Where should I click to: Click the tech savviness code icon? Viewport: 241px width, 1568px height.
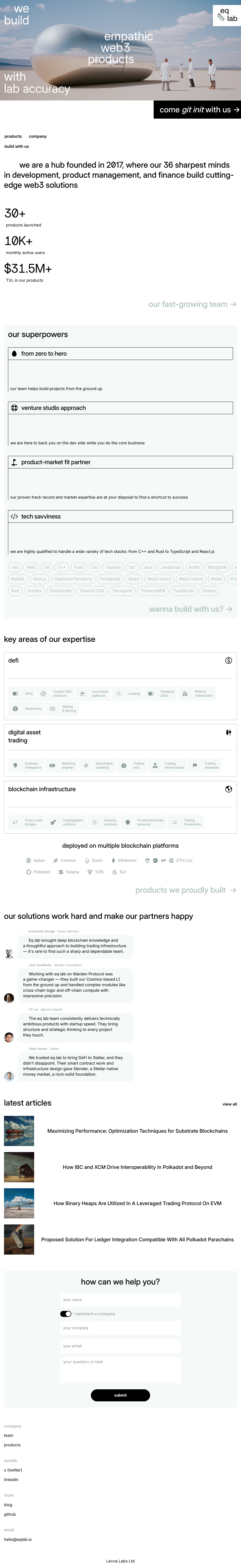14,516
